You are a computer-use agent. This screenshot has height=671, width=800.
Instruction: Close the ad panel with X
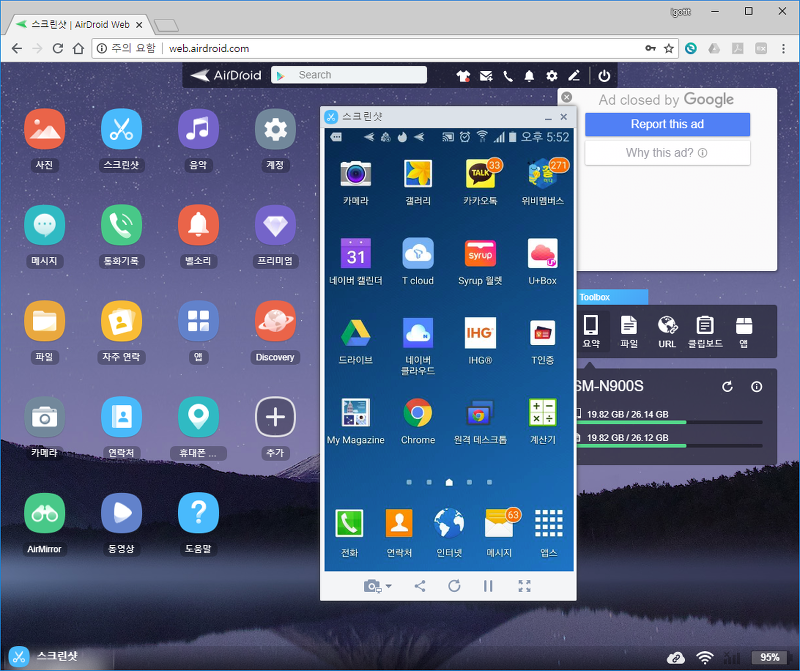click(566, 96)
